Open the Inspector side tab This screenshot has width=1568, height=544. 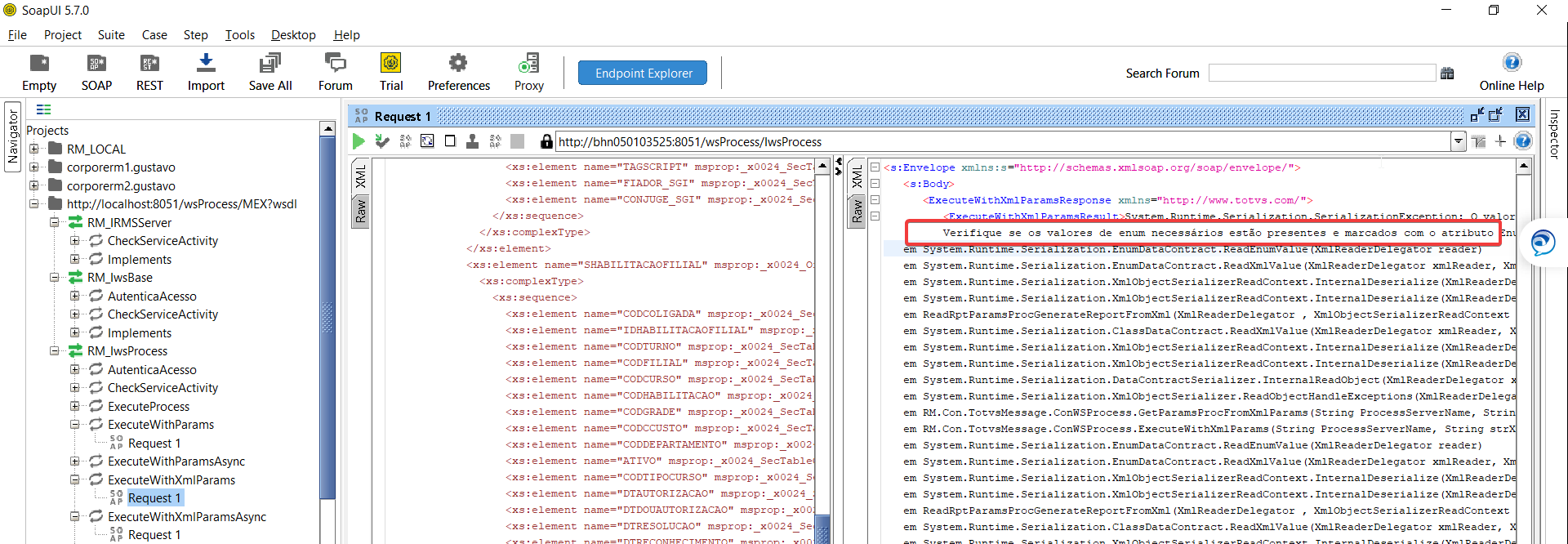[1554, 134]
